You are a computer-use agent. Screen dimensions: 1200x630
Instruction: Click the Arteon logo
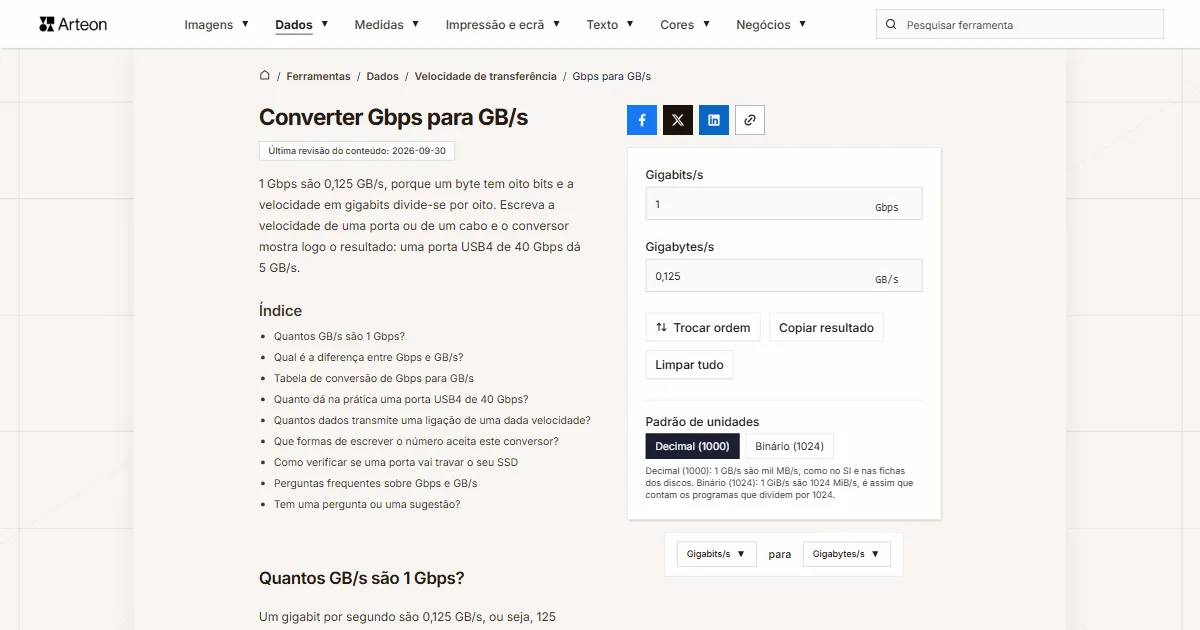coord(73,24)
